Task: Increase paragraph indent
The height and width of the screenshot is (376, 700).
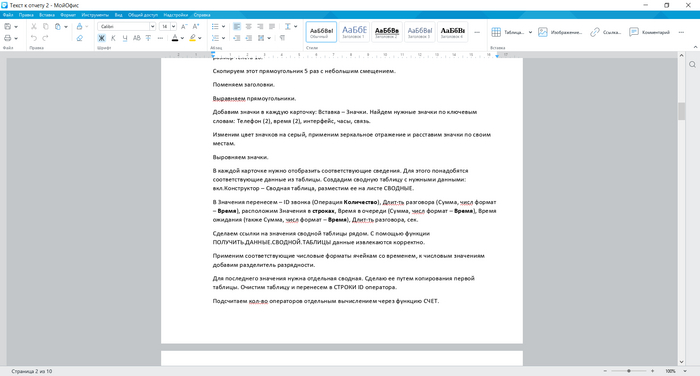Action: point(249,38)
